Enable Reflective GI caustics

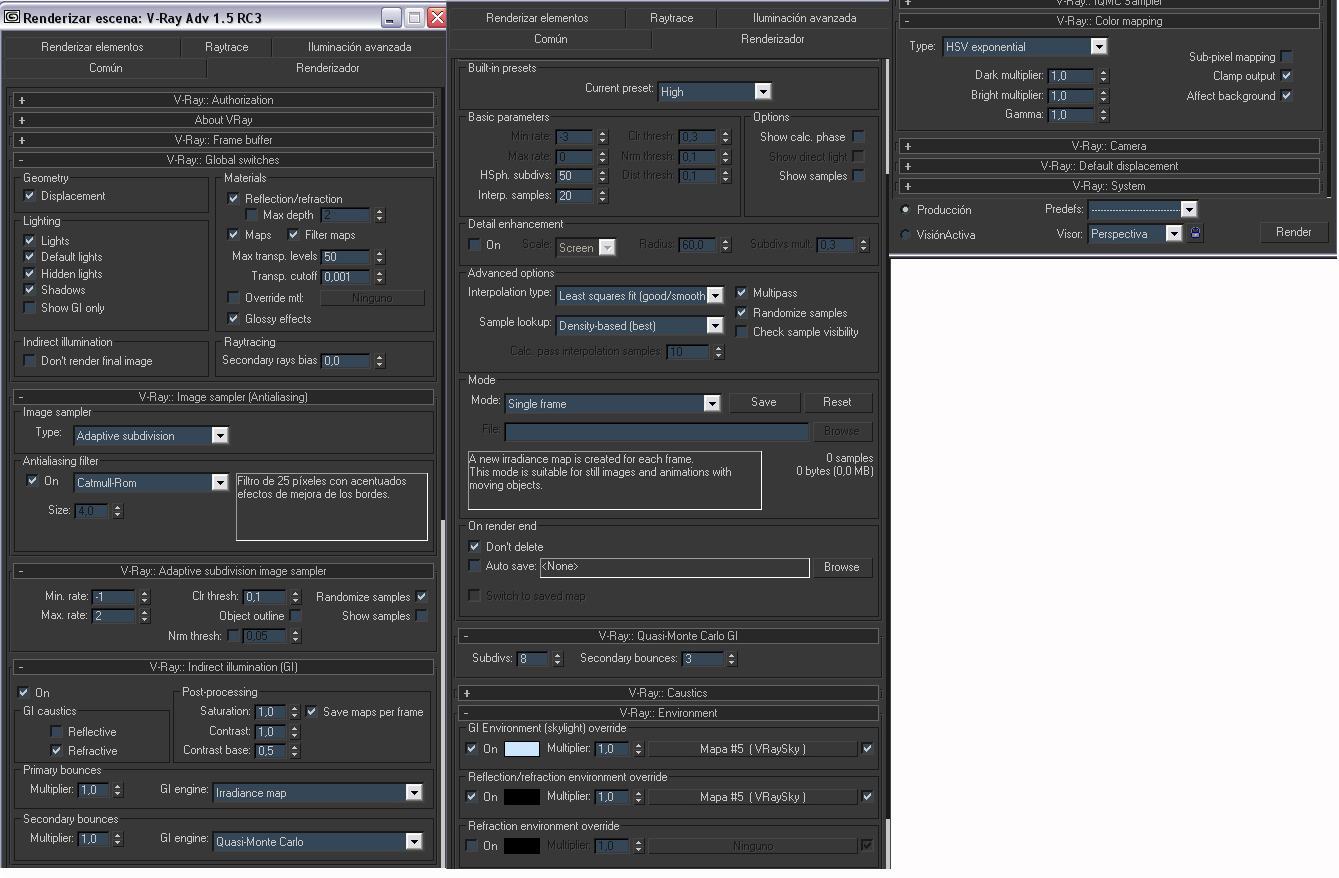(57, 732)
